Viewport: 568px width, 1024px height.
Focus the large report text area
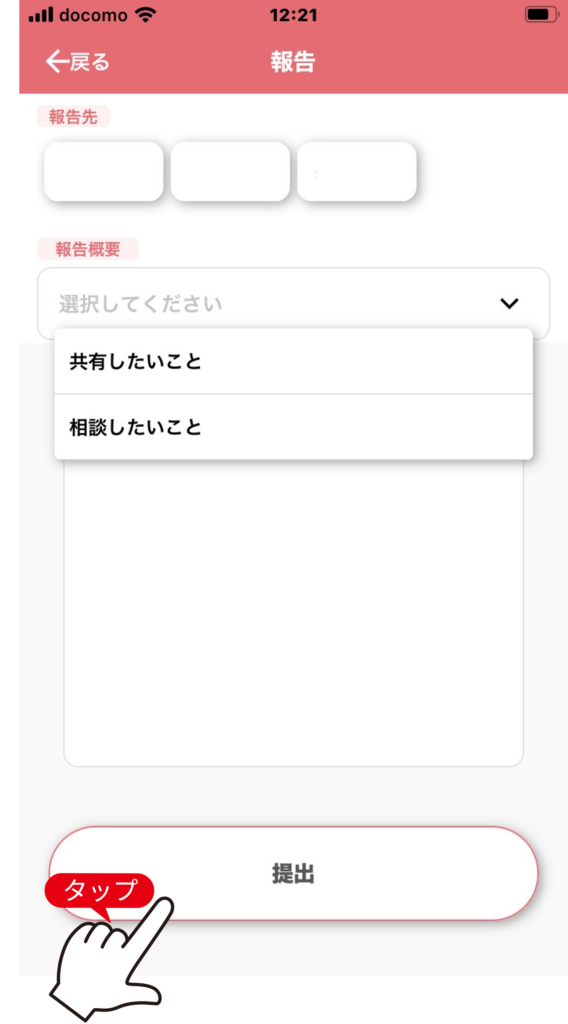click(x=293, y=613)
